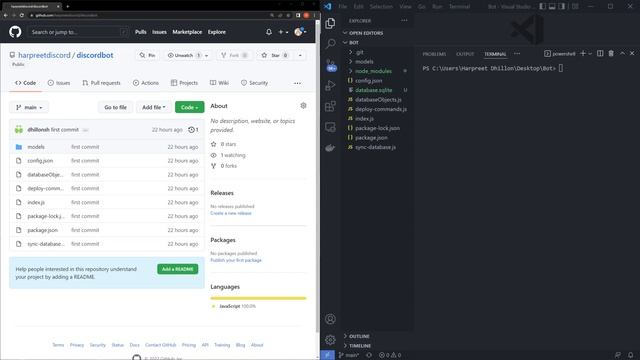Click the GitHub search input field
The height and width of the screenshot is (360, 640).
pos(78,32)
